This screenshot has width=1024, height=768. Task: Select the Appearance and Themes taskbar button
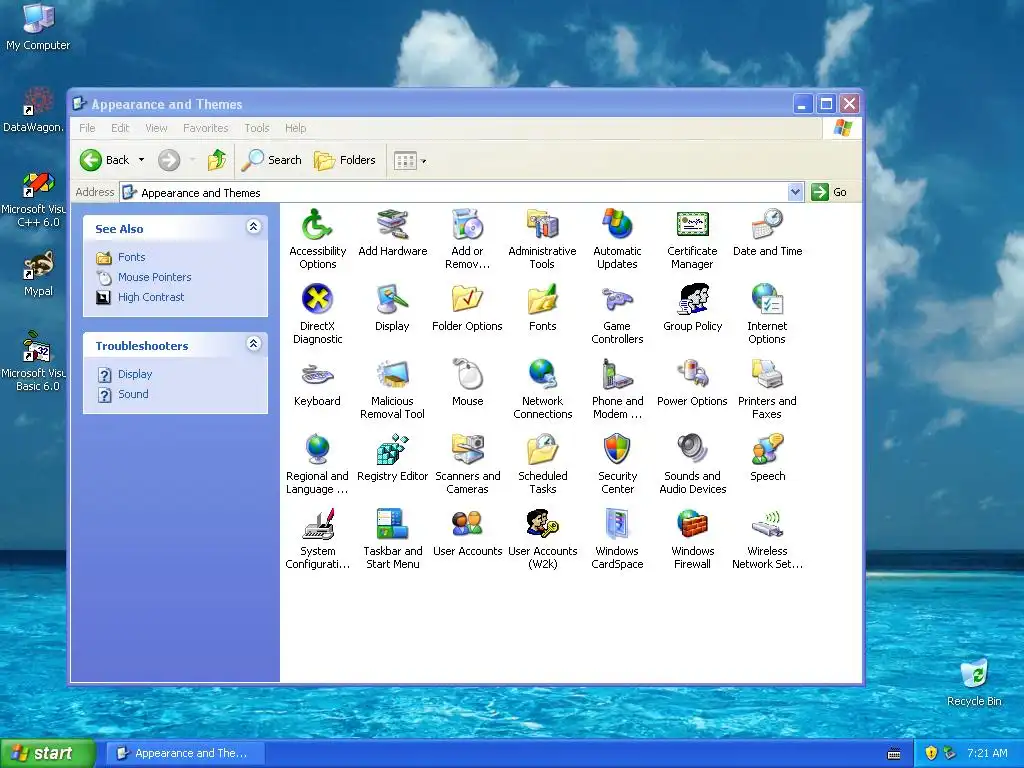185,753
